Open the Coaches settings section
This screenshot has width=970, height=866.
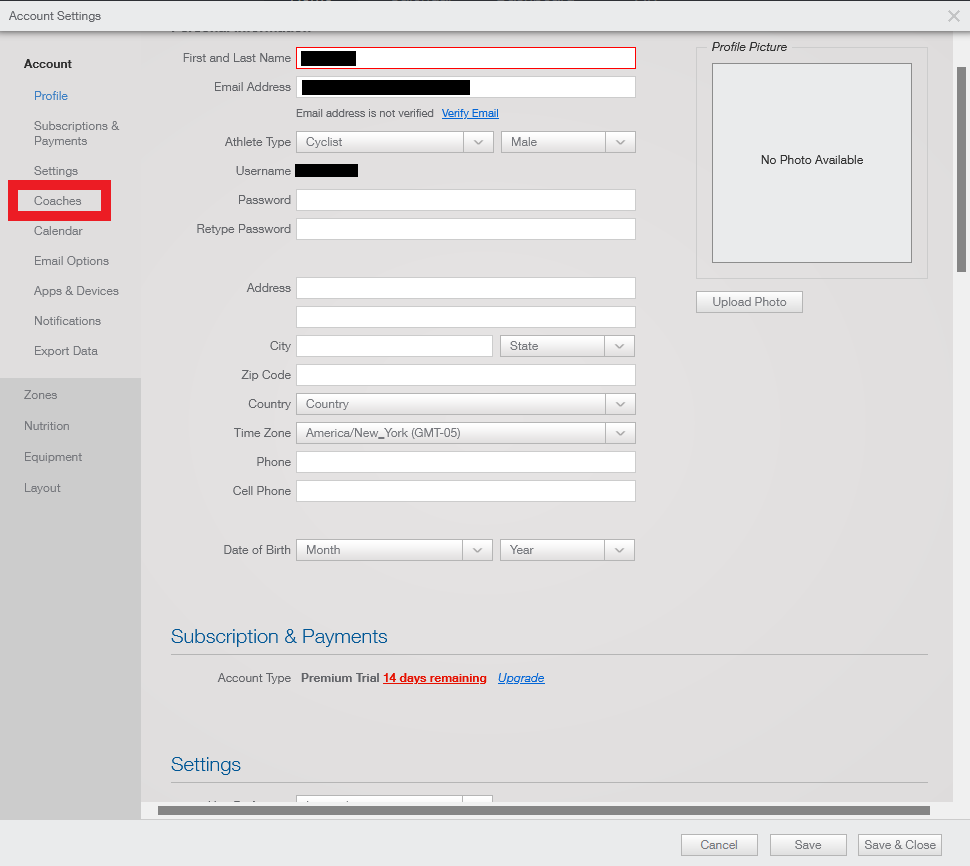[x=58, y=201]
